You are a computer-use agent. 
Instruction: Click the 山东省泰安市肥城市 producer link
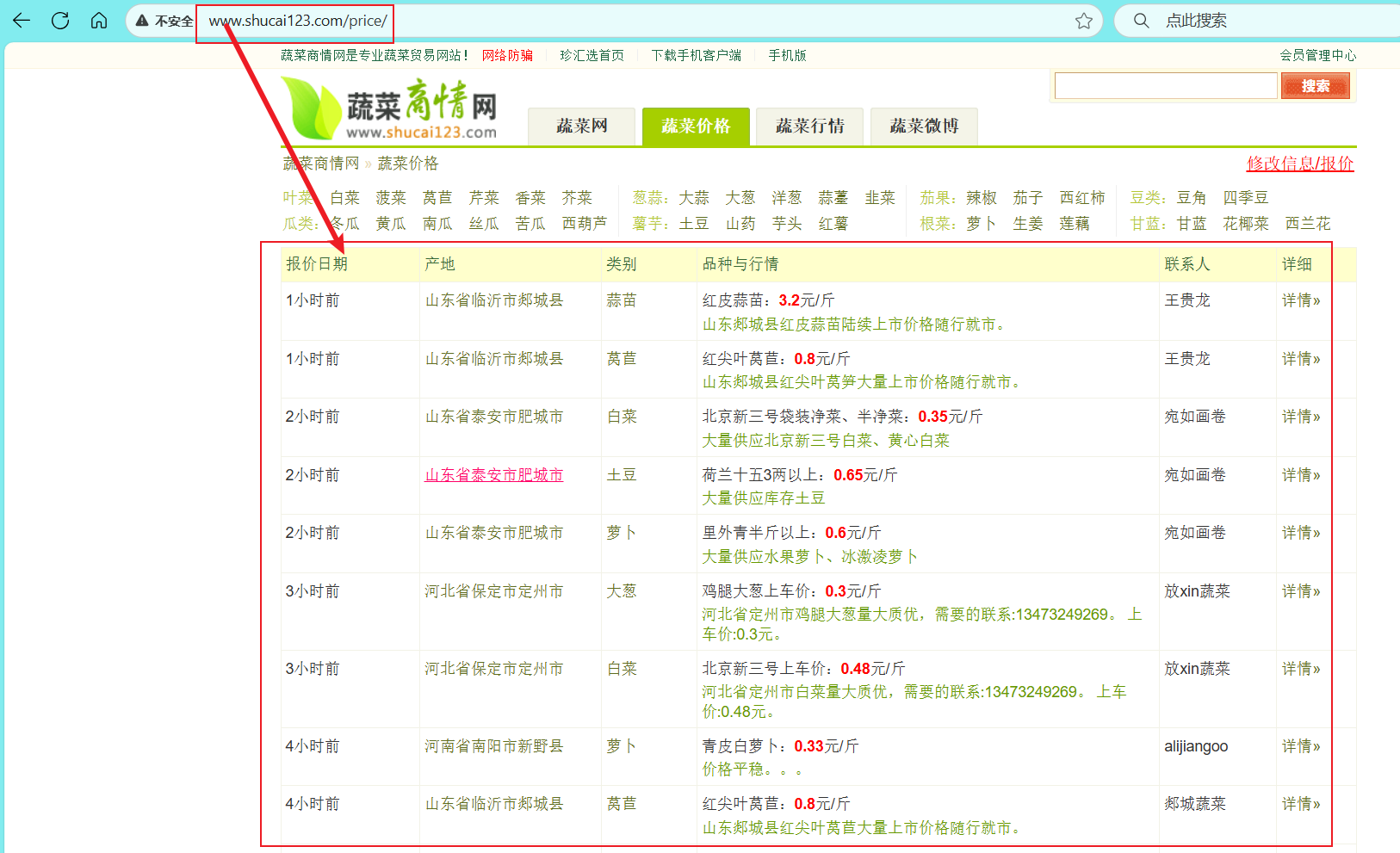coord(493,474)
